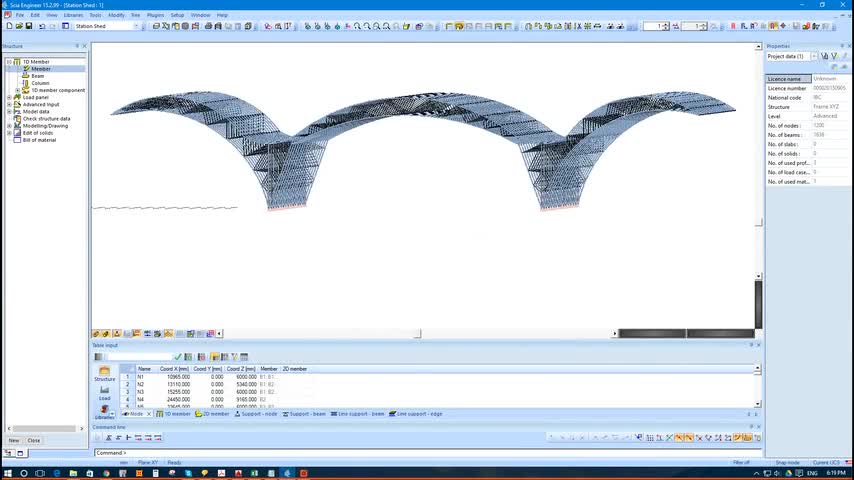Select Column in the structure tree
Image resolution: width=854 pixels, height=480 pixels.
click(x=40, y=83)
